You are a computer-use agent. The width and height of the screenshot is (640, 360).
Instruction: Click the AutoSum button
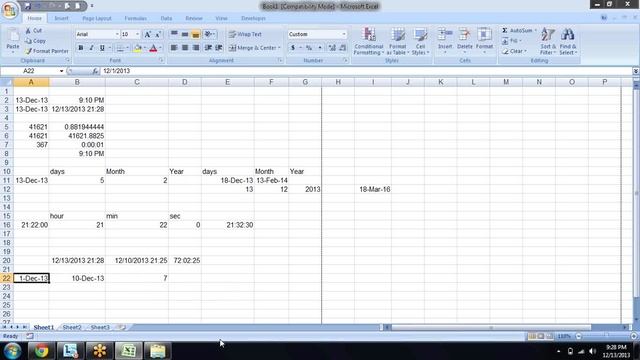click(517, 31)
